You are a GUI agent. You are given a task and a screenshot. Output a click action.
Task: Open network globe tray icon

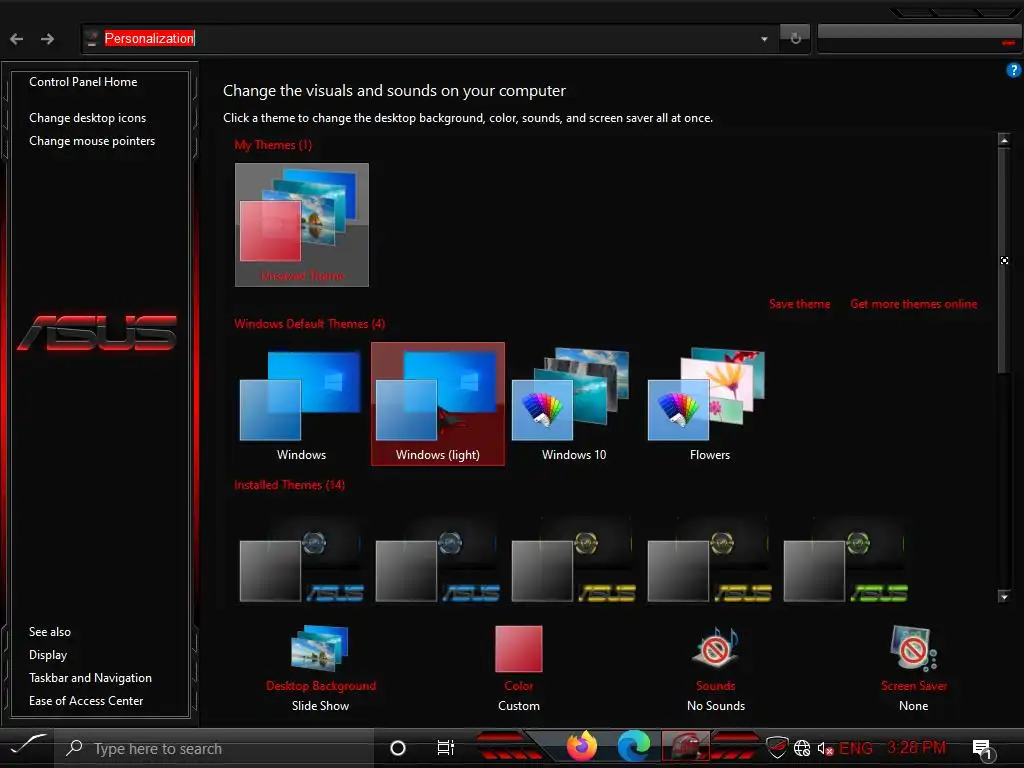[x=802, y=748]
